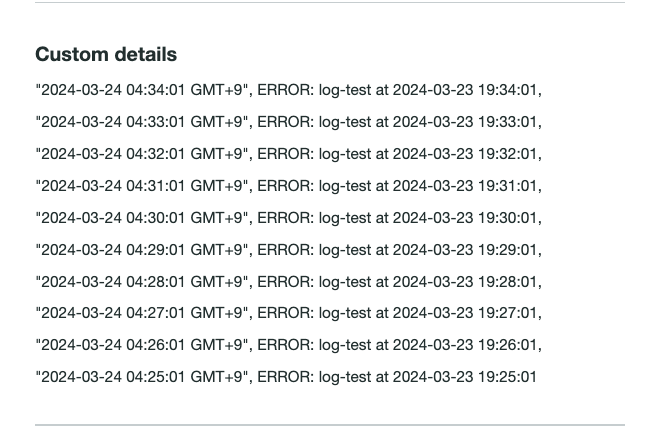Click the quoted timestamp "2024-03-24 04:29:01 GMT+9"

pyautogui.click(x=142, y=250)
